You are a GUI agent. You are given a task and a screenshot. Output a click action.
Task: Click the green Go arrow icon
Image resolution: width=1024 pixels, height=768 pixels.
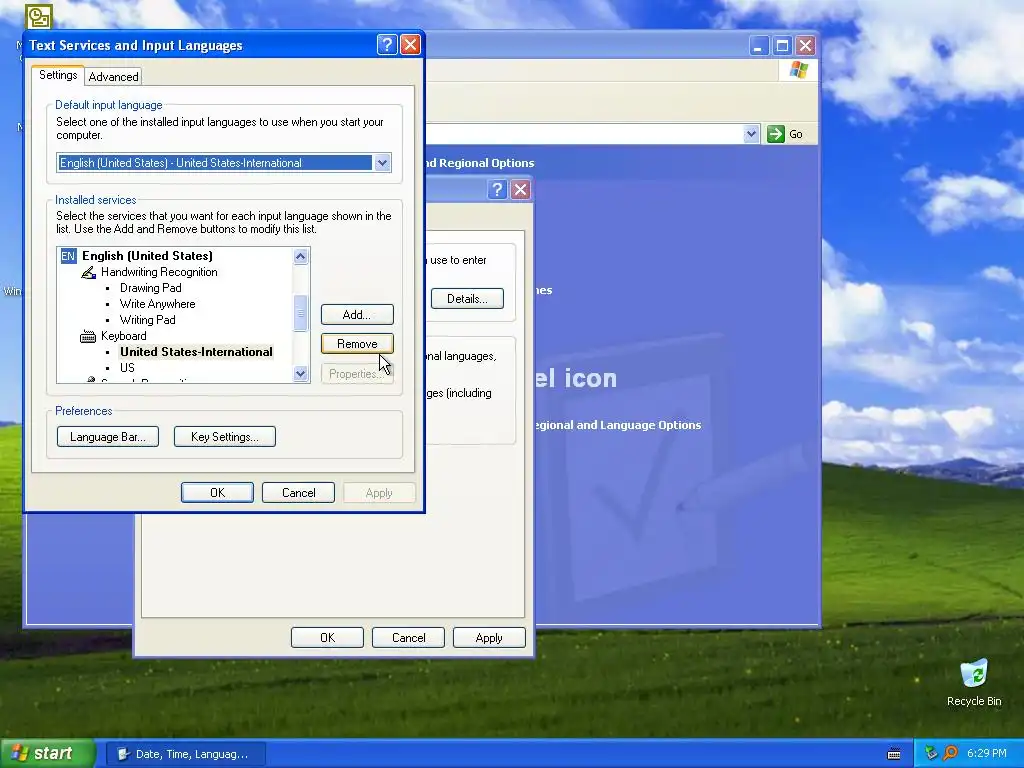[x=775, y=134]
